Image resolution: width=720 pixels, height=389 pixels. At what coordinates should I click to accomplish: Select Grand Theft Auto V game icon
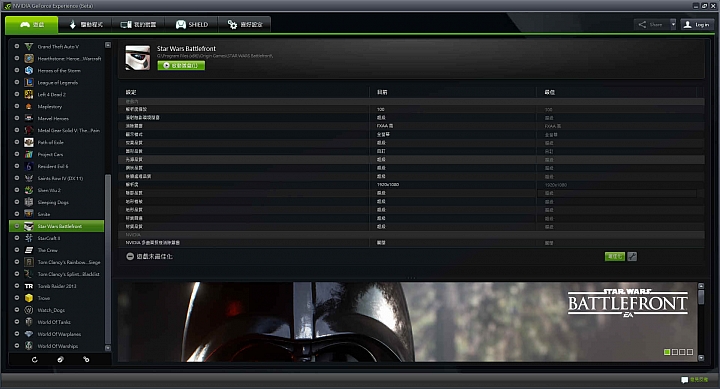[29, 46]
